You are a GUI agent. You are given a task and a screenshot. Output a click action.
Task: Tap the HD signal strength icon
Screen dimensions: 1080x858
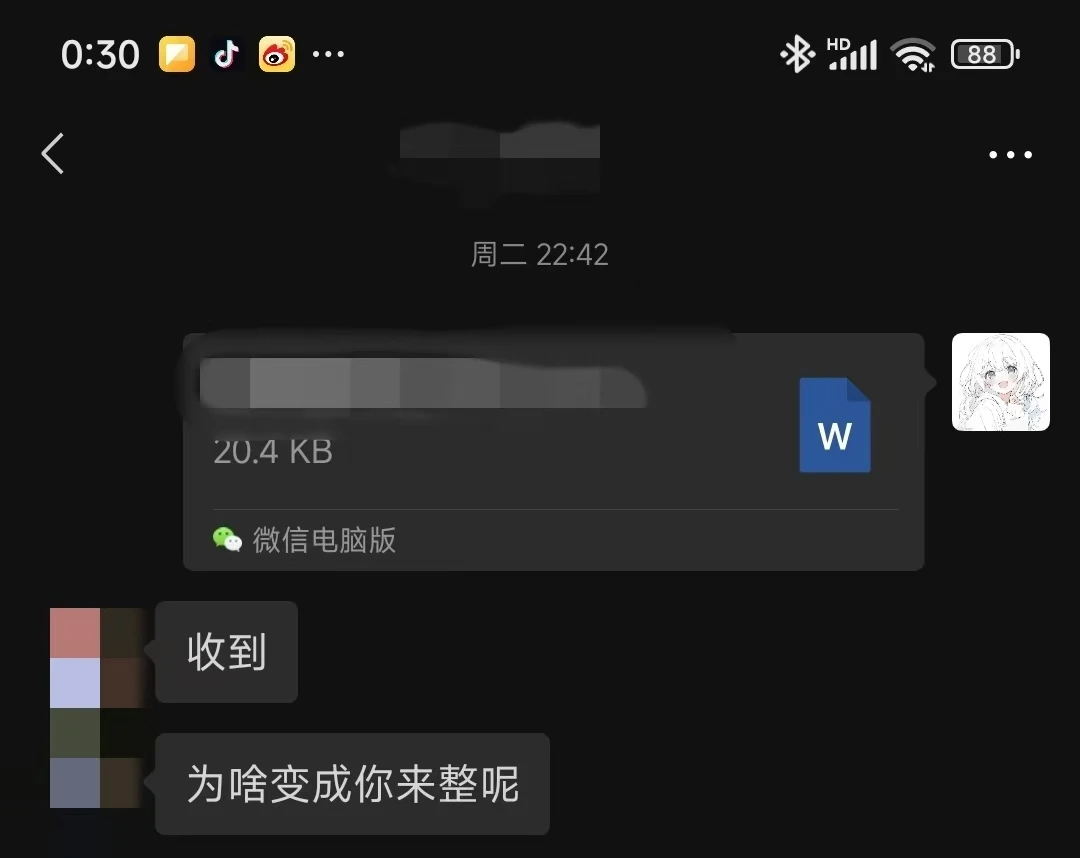(x=852, y=54)
